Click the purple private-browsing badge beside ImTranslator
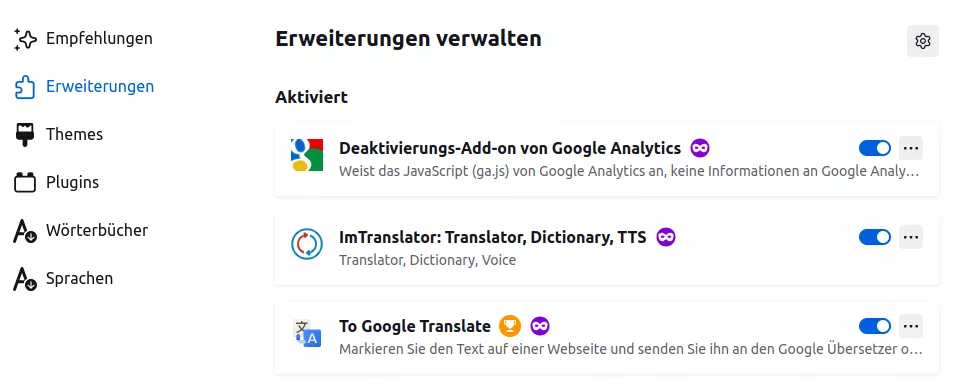 [x=666, y=237]
